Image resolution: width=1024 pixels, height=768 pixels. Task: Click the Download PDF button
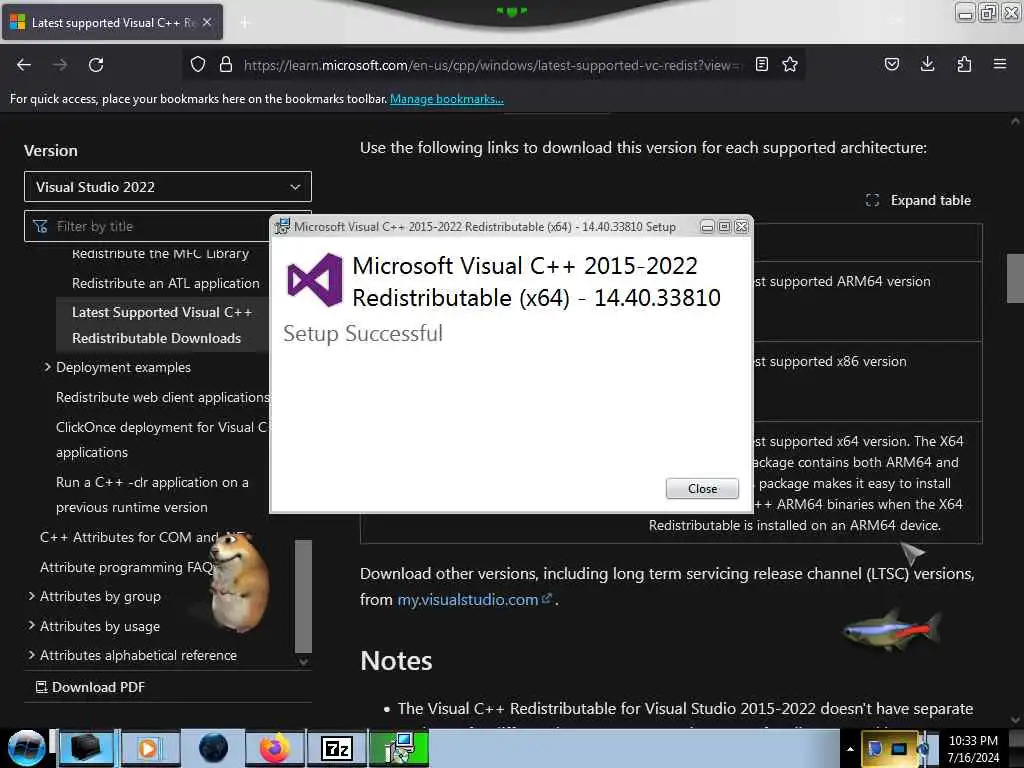click(90, 687)
